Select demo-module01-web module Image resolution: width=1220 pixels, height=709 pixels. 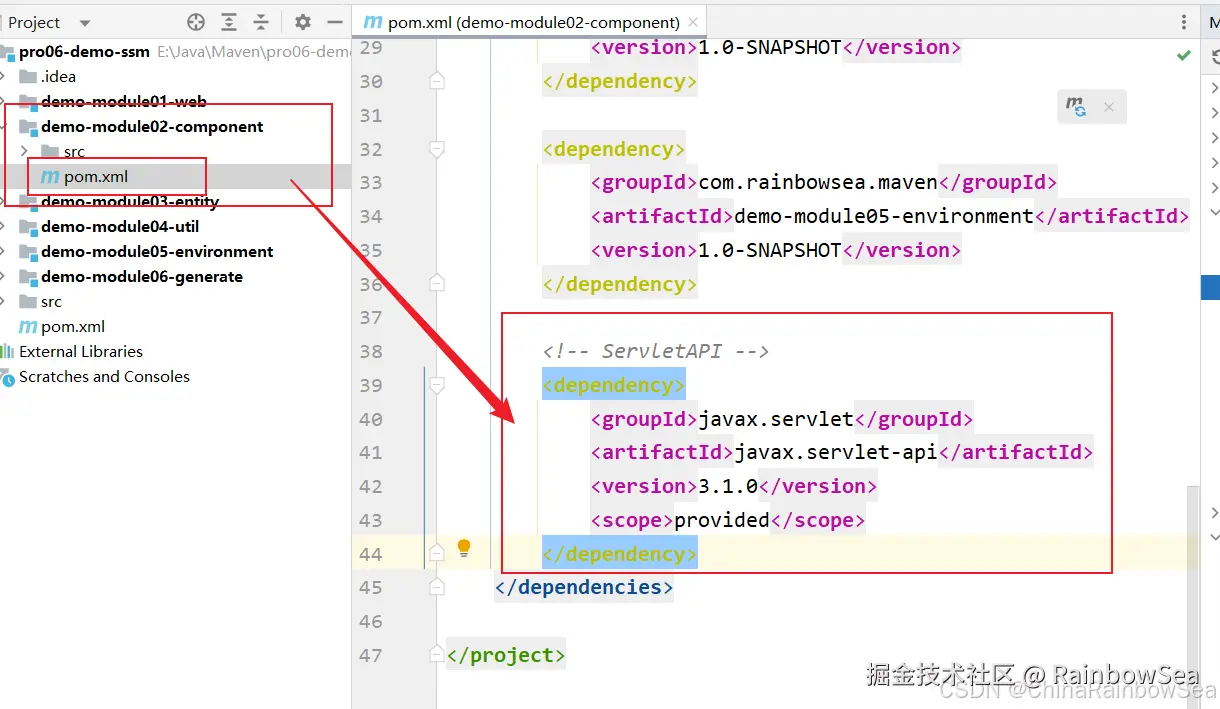pos(124,101)
